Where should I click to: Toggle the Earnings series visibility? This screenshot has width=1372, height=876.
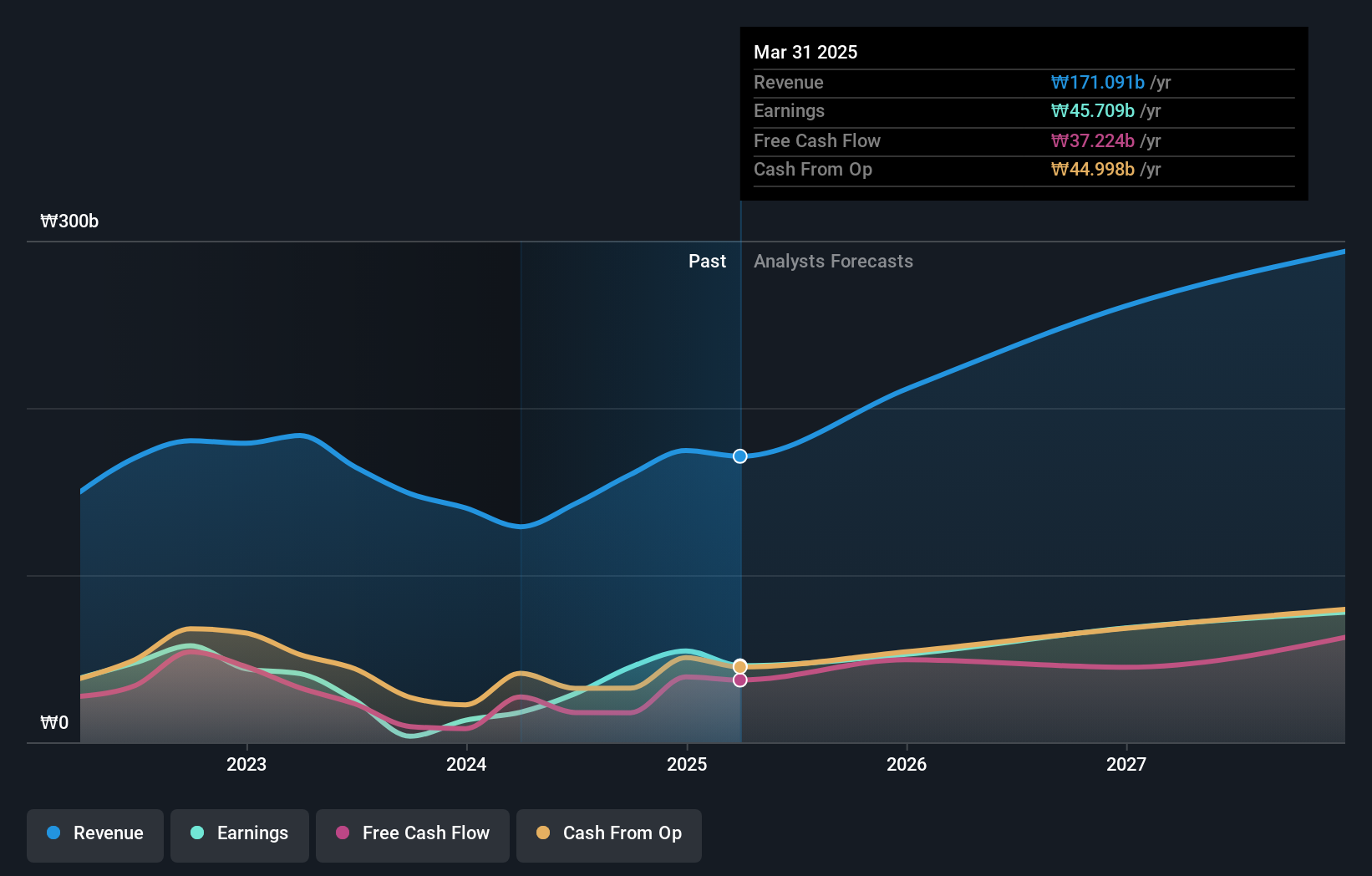[x=239, y=833]
